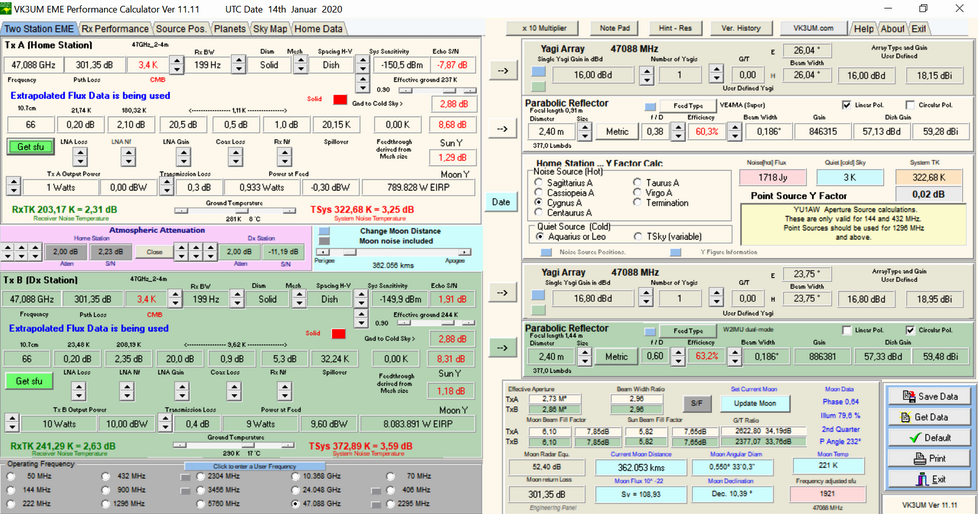Click the Get Data button
This screenshot has height=514, width=978.
tap(929, 417)
